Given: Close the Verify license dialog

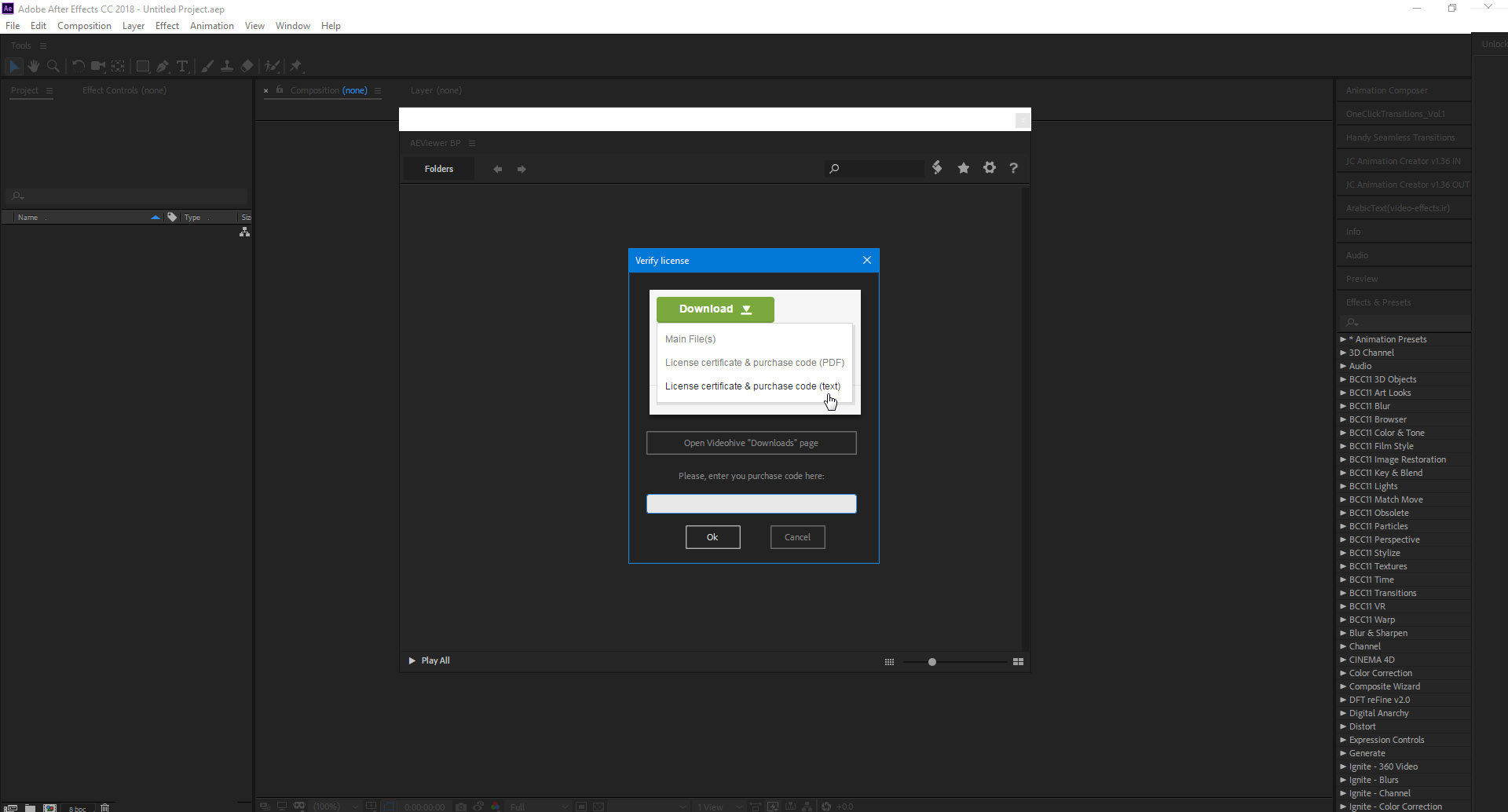Looking at the screenshot, I should coord(867,261).
